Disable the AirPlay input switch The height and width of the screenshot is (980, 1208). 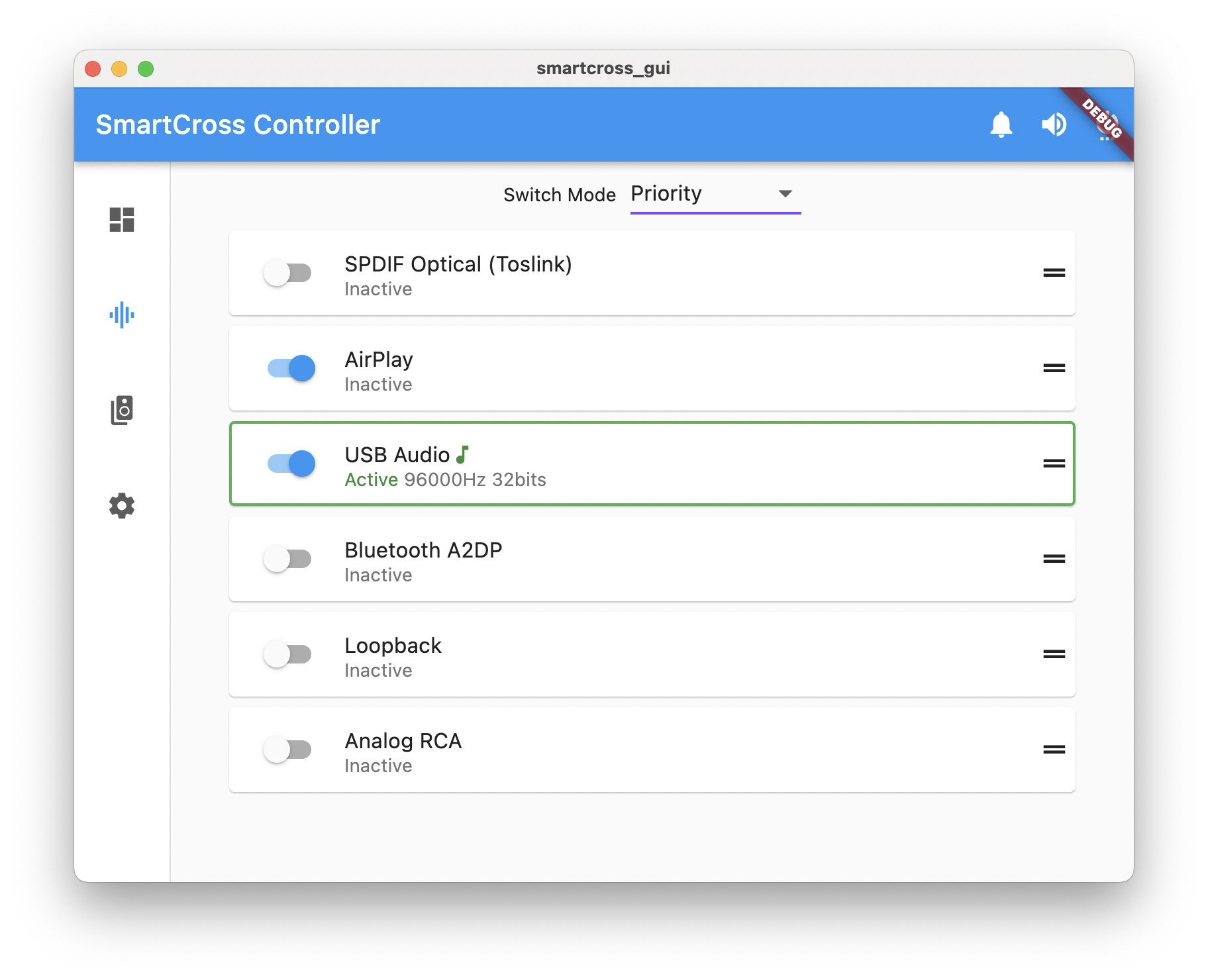[291, 368]
